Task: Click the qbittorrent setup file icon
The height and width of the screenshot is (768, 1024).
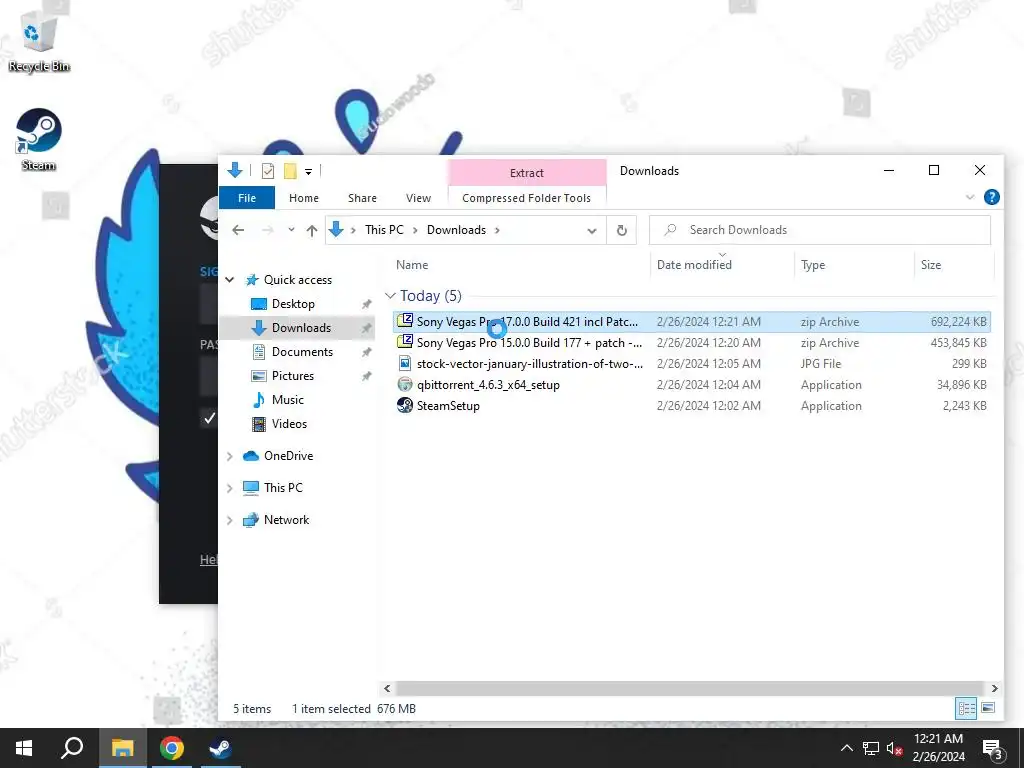Action: (405, 385)
